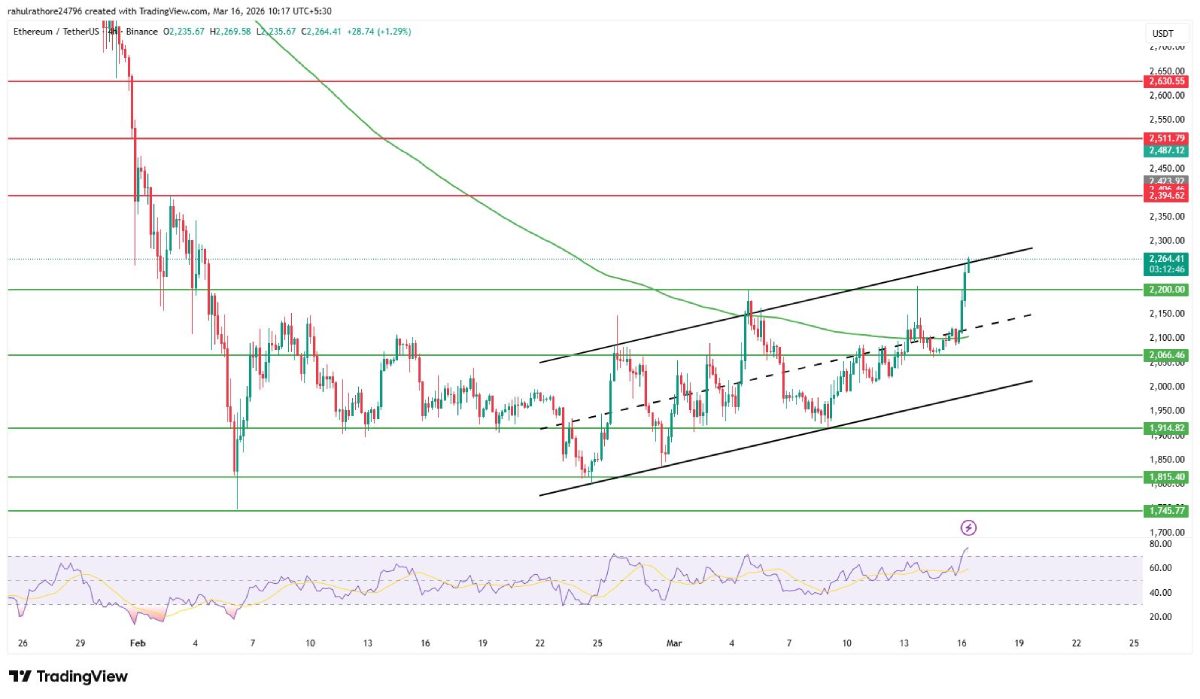
Task: Click the Feb date on time axis
Action: tap(138, 644)
